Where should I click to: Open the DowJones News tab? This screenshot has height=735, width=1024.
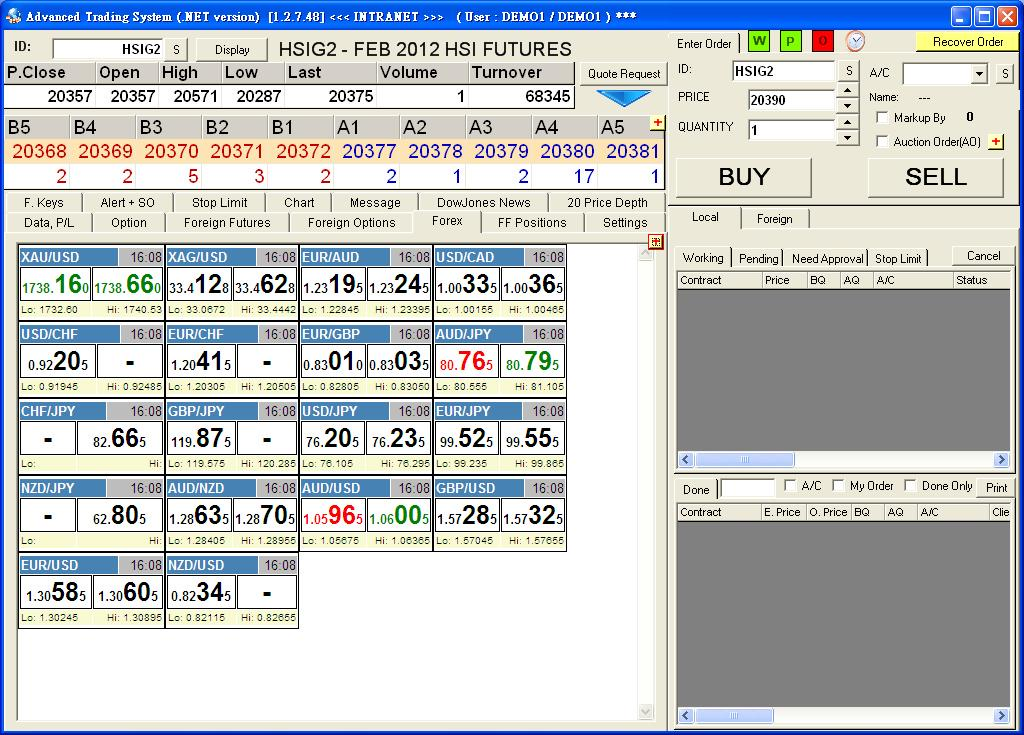483,202
